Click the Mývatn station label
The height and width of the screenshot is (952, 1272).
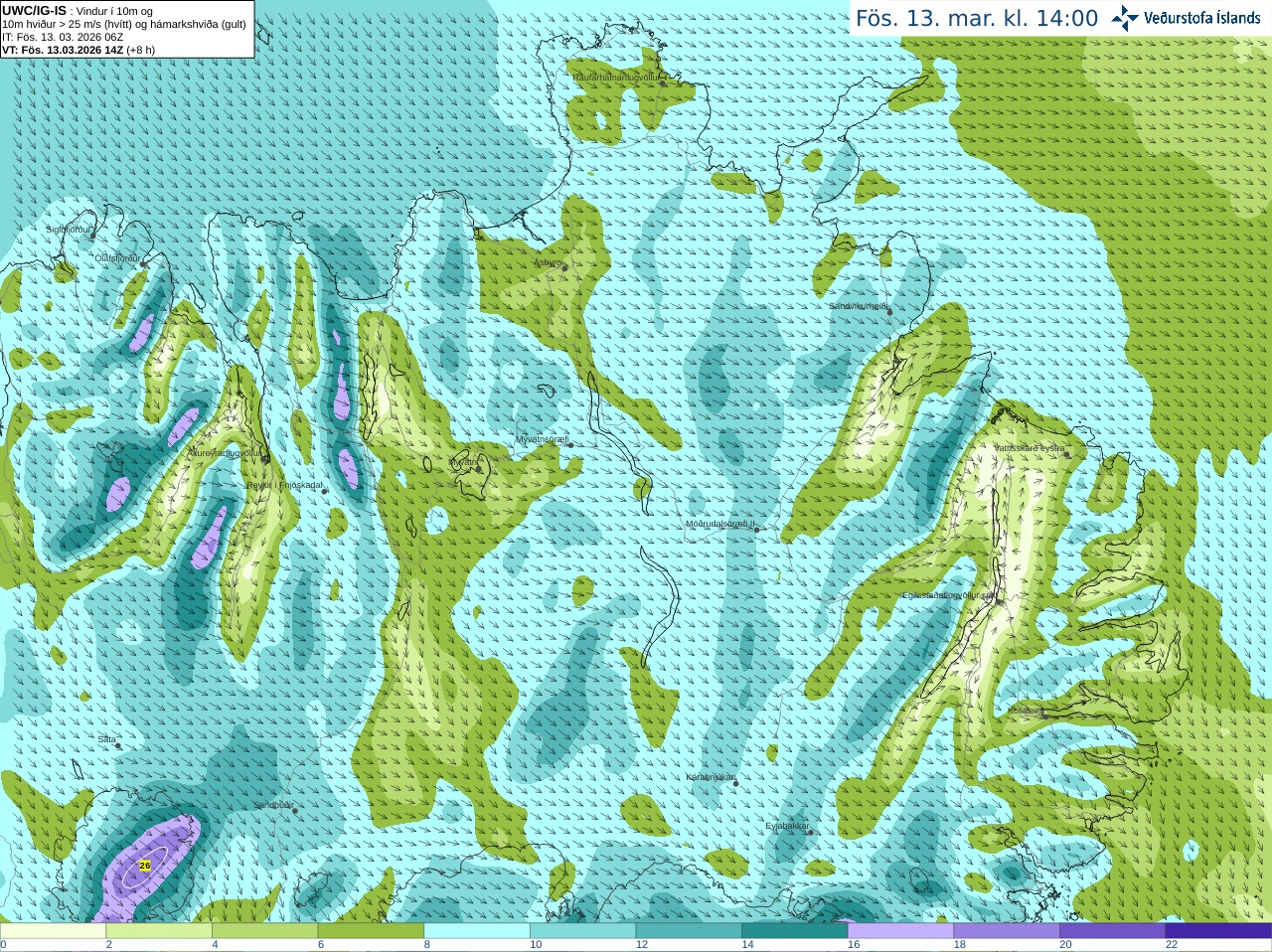(x=462, y=462)
